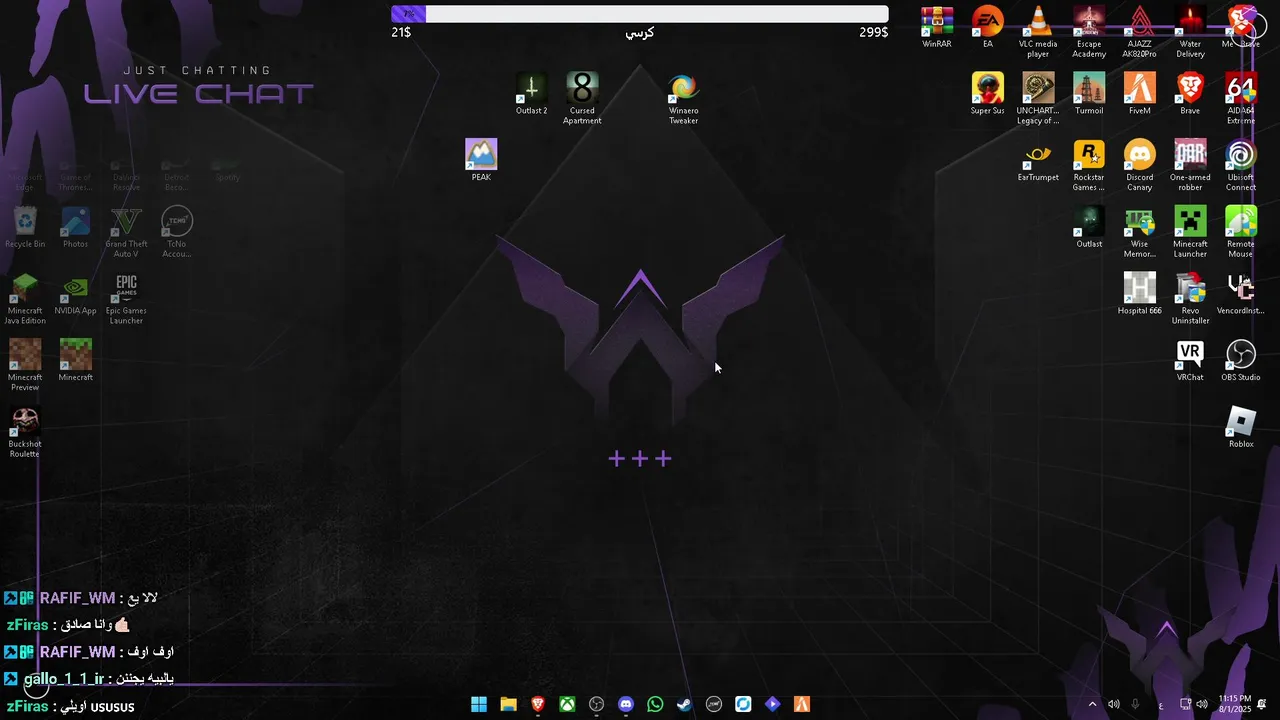Screen dimensions: 1280x720
Task: Switch to Discord in the taskbar
Action: click(626, 704)
